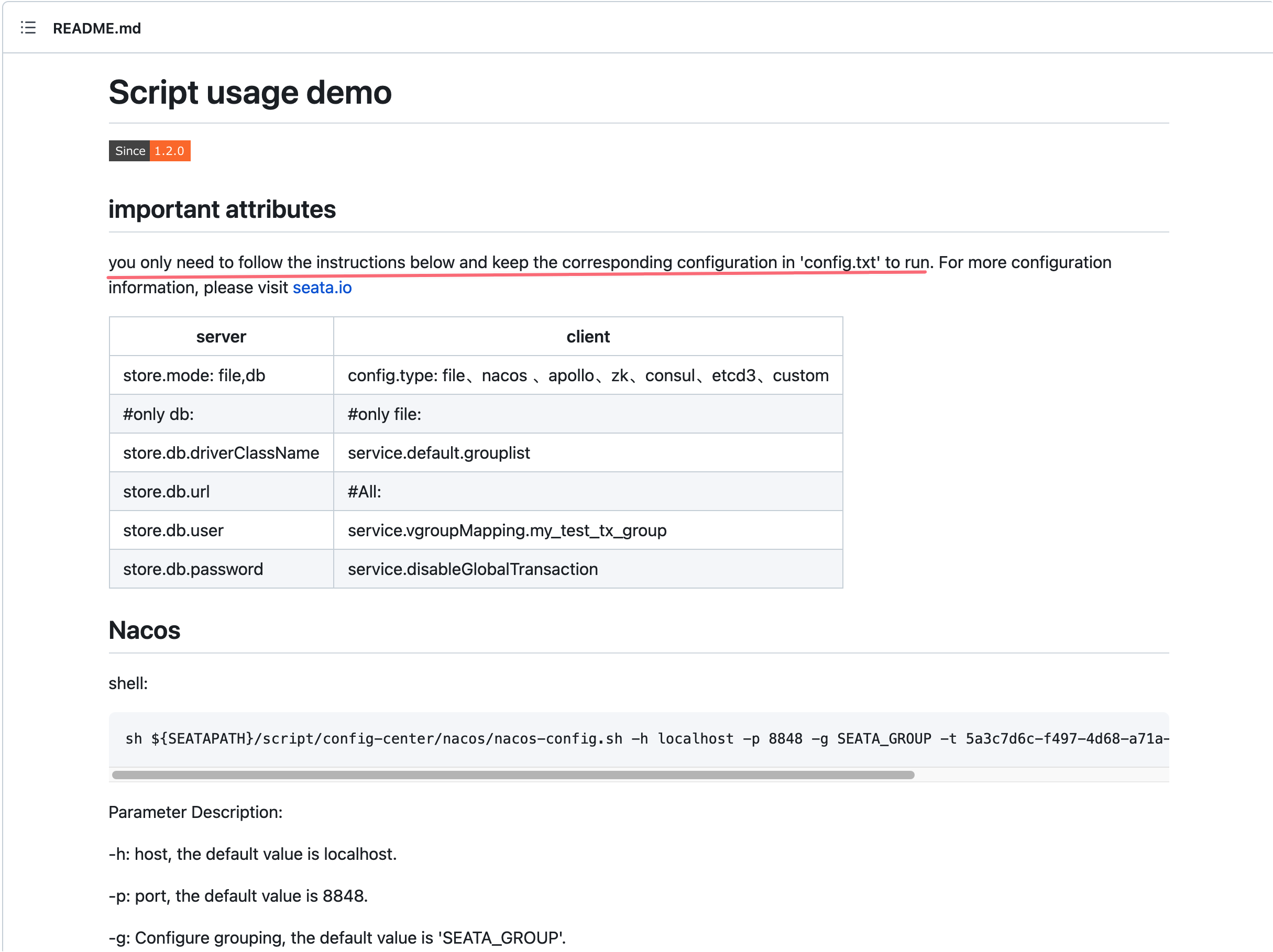Click the paragraph mentioning 'config.txt' to run
This screenshot has width=1273, height=952.
coord(610,275)
